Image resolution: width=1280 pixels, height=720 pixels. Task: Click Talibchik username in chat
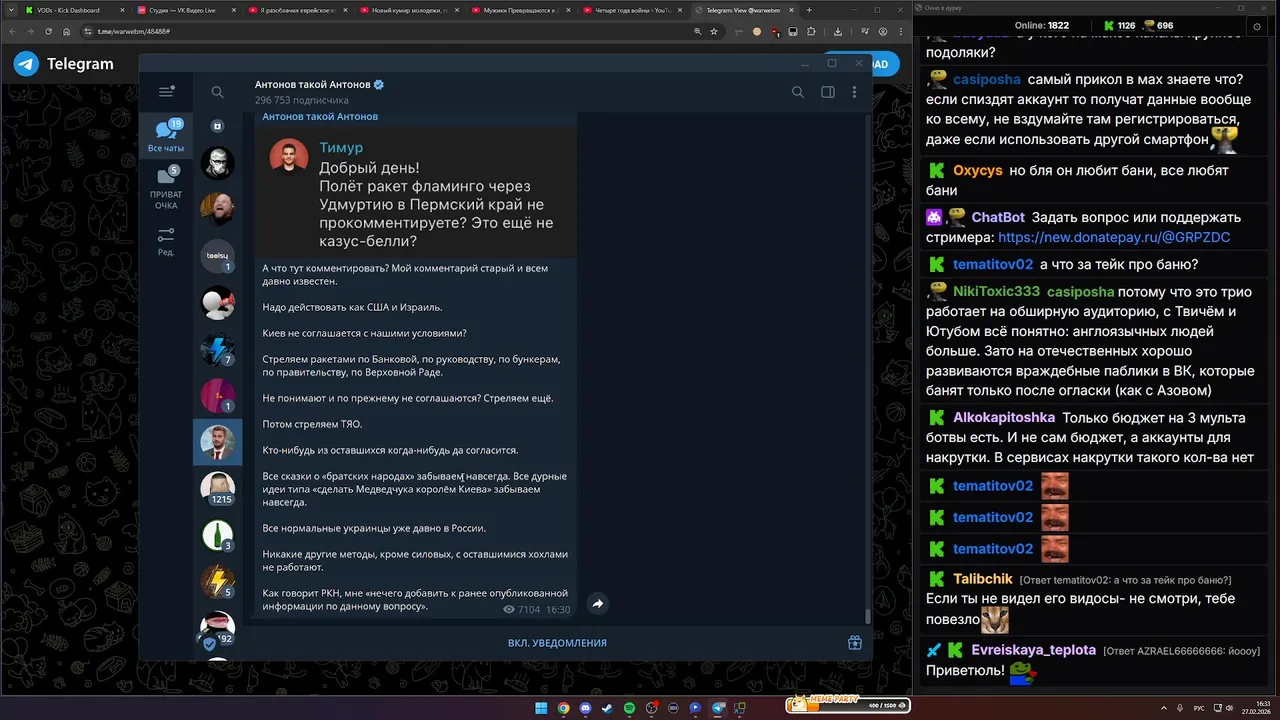click(983, 580)
